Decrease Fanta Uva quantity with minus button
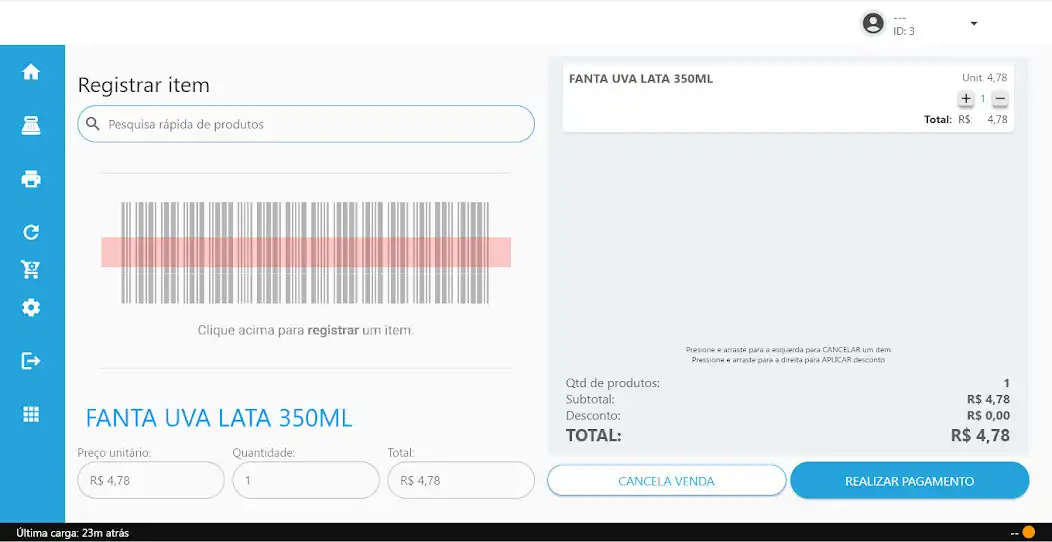Image resolution: width=1052 pixels, height=542 pixels. point(1000,99)
